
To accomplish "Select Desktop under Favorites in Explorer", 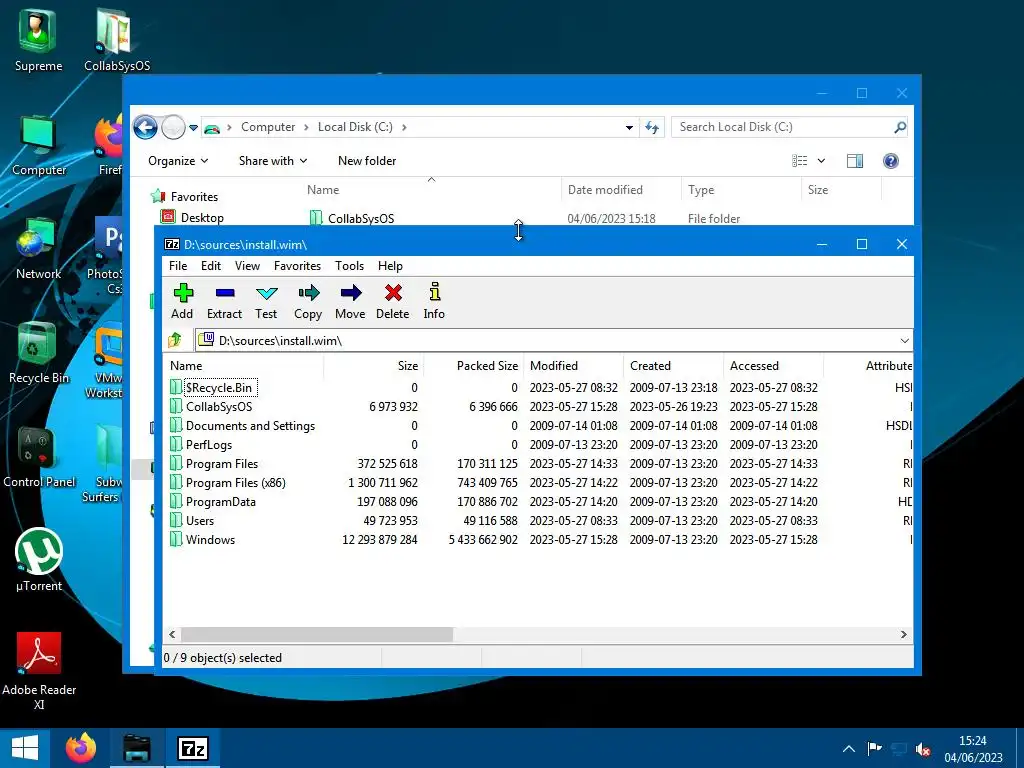I will coord(193,217).
